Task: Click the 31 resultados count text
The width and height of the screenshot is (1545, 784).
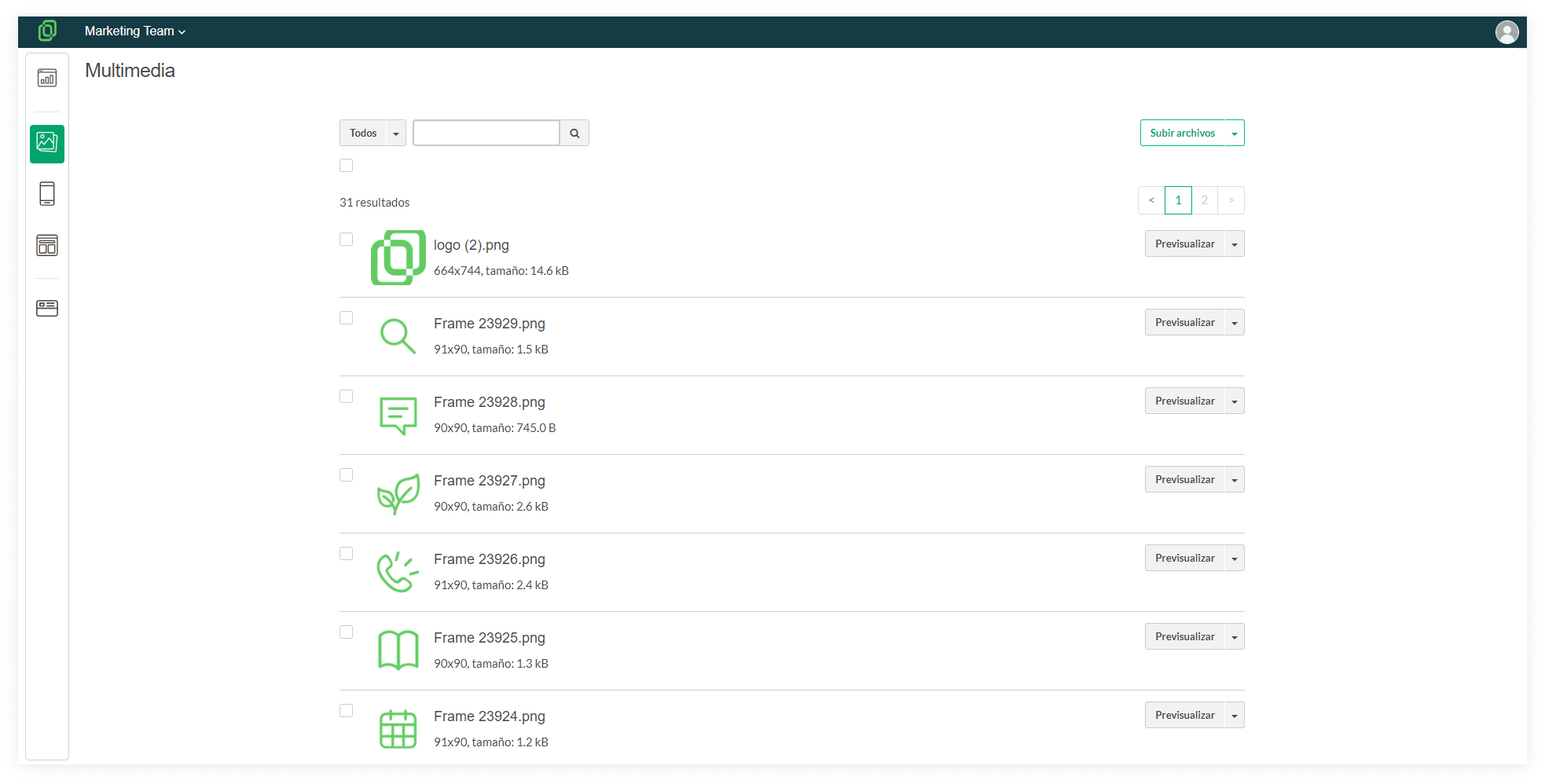Action: 375,203
